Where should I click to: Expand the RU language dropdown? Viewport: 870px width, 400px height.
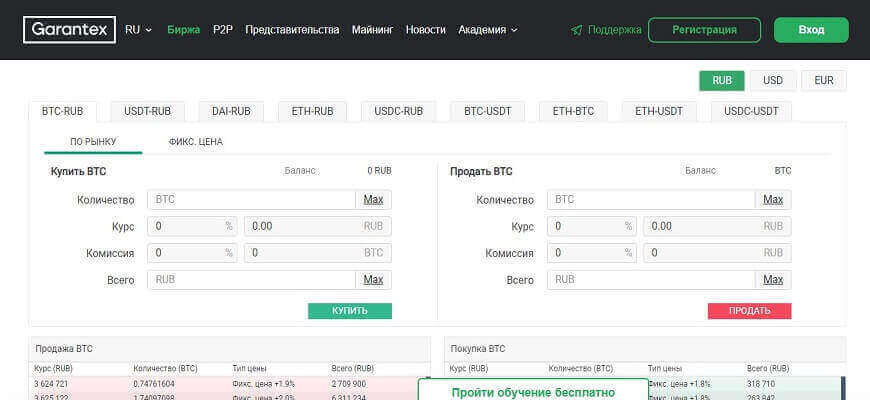click(138, 30)
